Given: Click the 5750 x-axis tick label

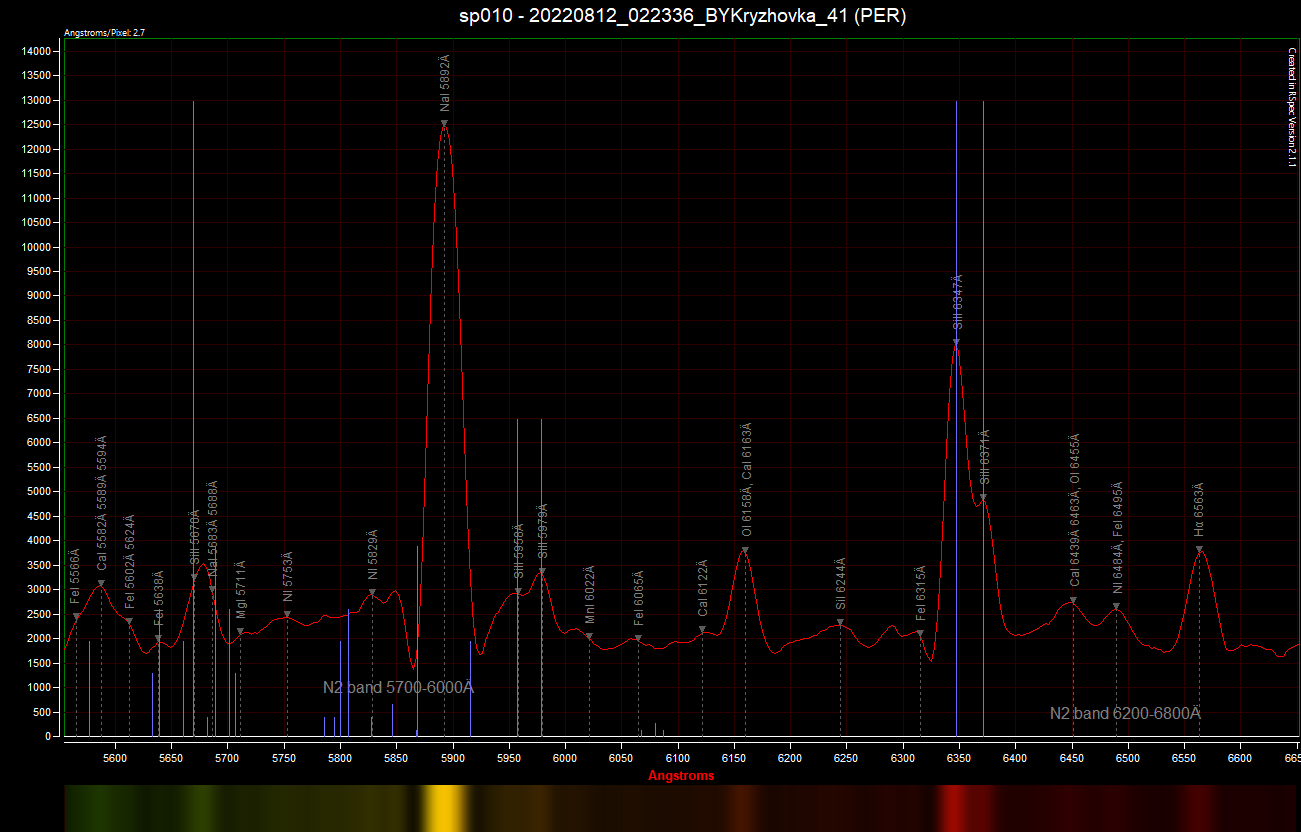Looking at the screenshot, I should (x=284, y=759).
